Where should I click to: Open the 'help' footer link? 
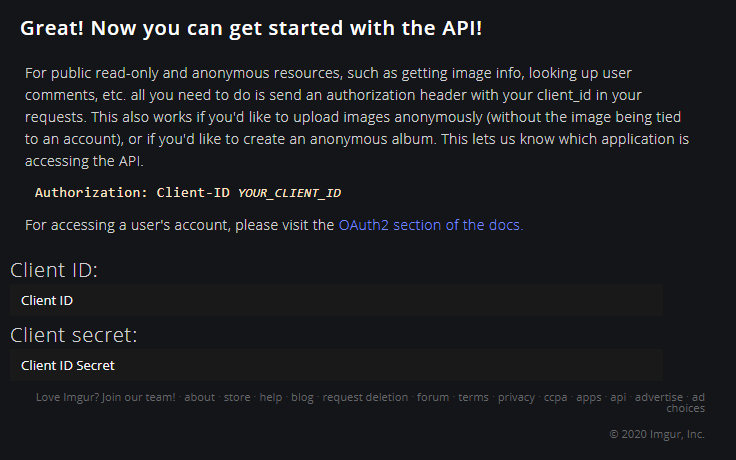(270, 397)
